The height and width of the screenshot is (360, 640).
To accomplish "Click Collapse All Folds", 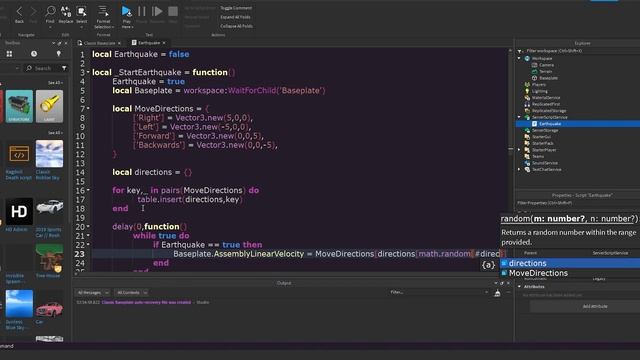I will [x=236, y=26].
